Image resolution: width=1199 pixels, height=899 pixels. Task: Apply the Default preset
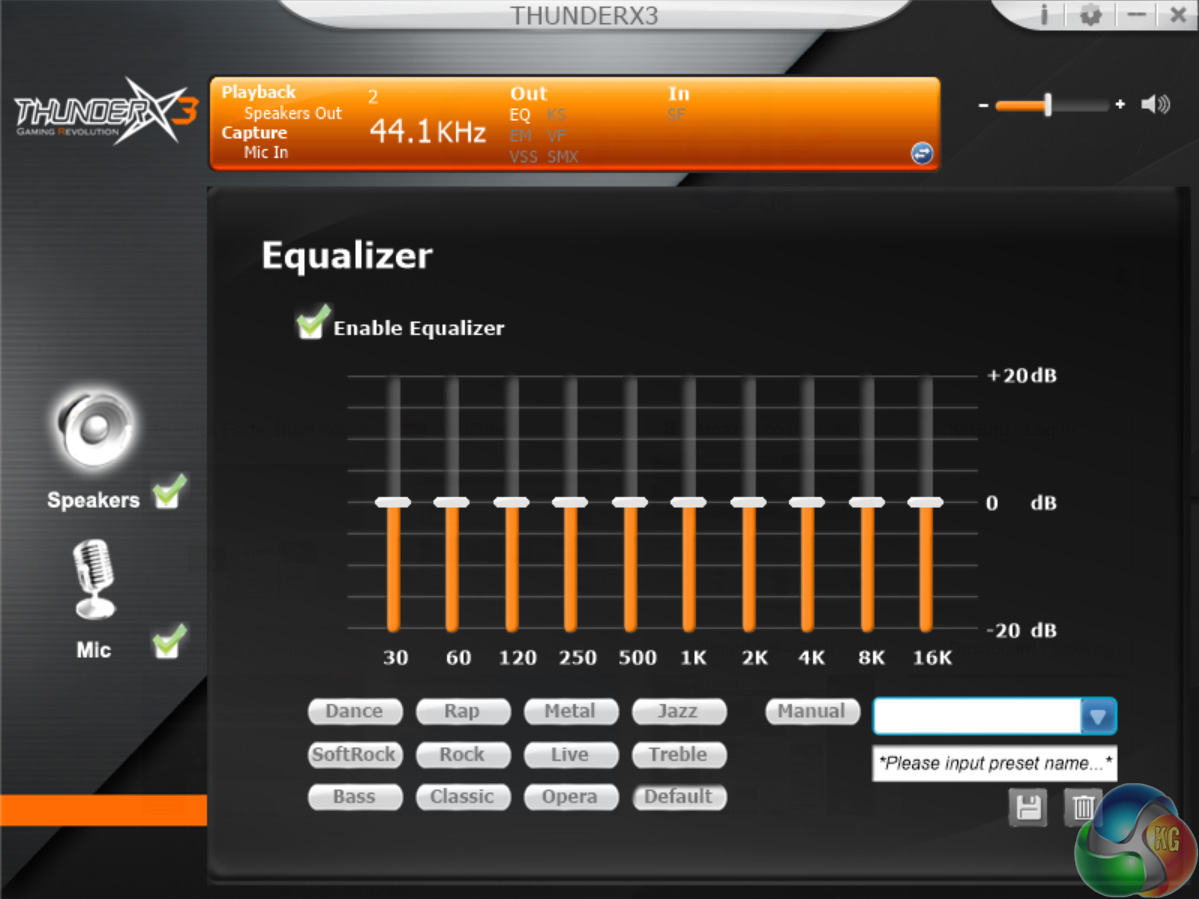click(678, 797)
